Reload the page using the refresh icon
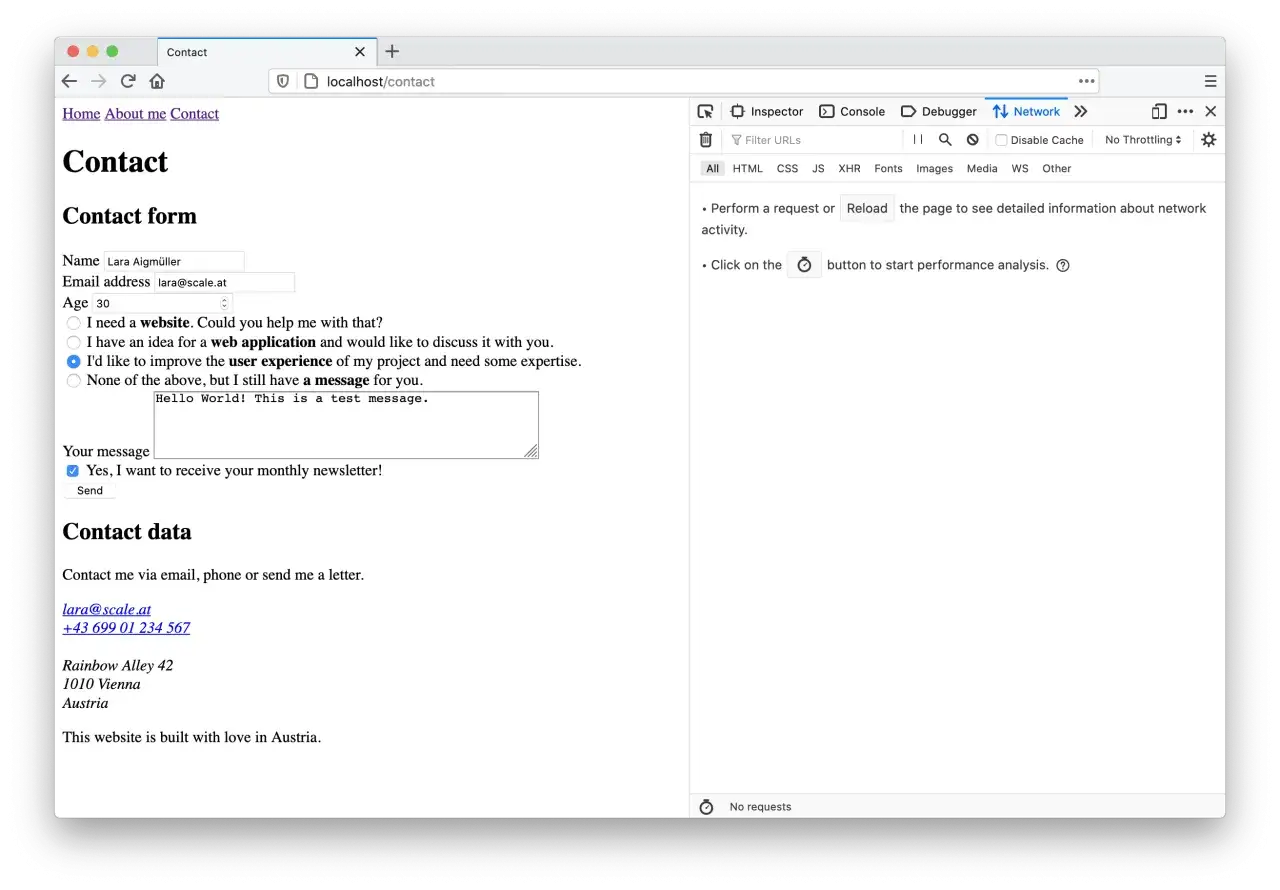Screen dimensions: 1280x890 pos(128,81)
